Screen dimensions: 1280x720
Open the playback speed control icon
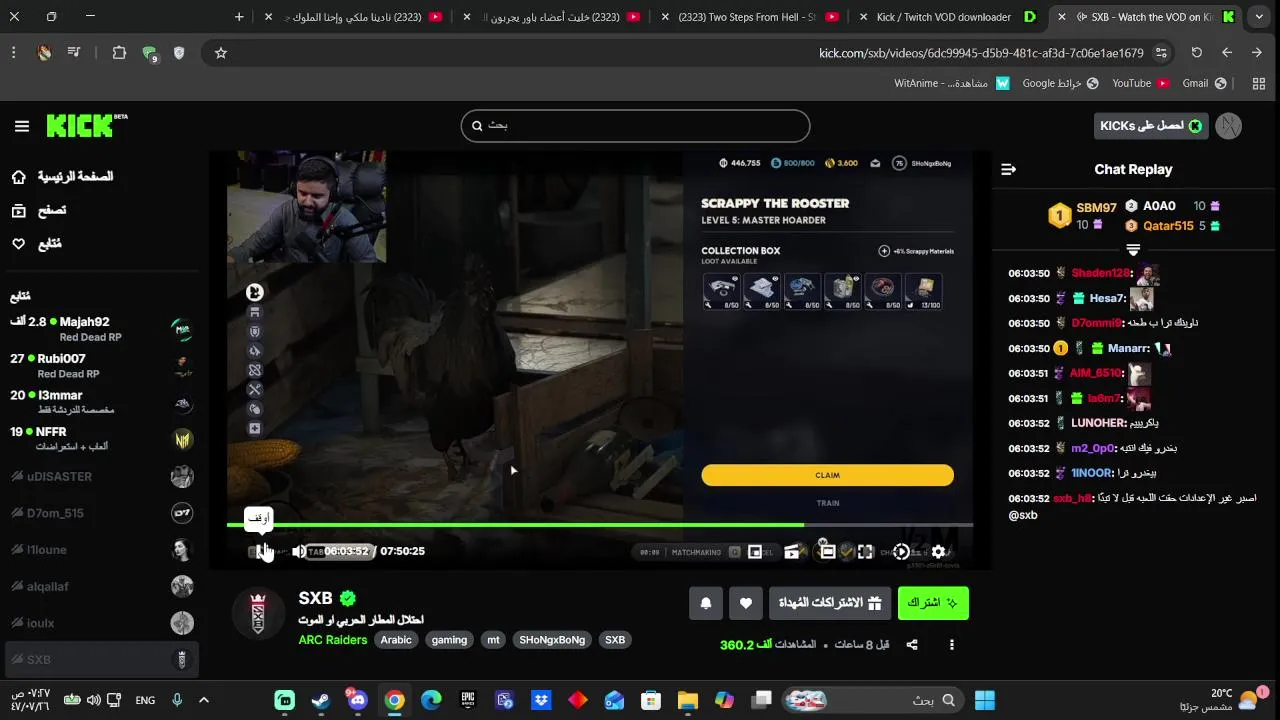coord(901,551)
